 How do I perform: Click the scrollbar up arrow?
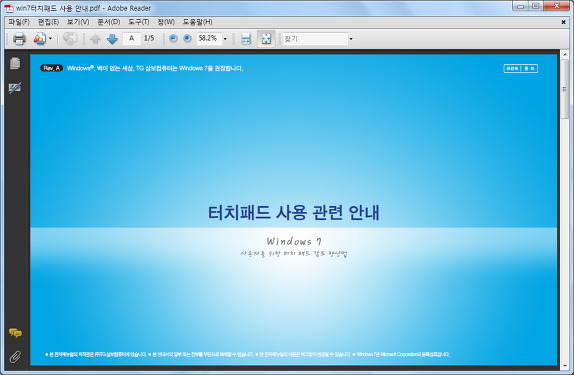[564, 55]
